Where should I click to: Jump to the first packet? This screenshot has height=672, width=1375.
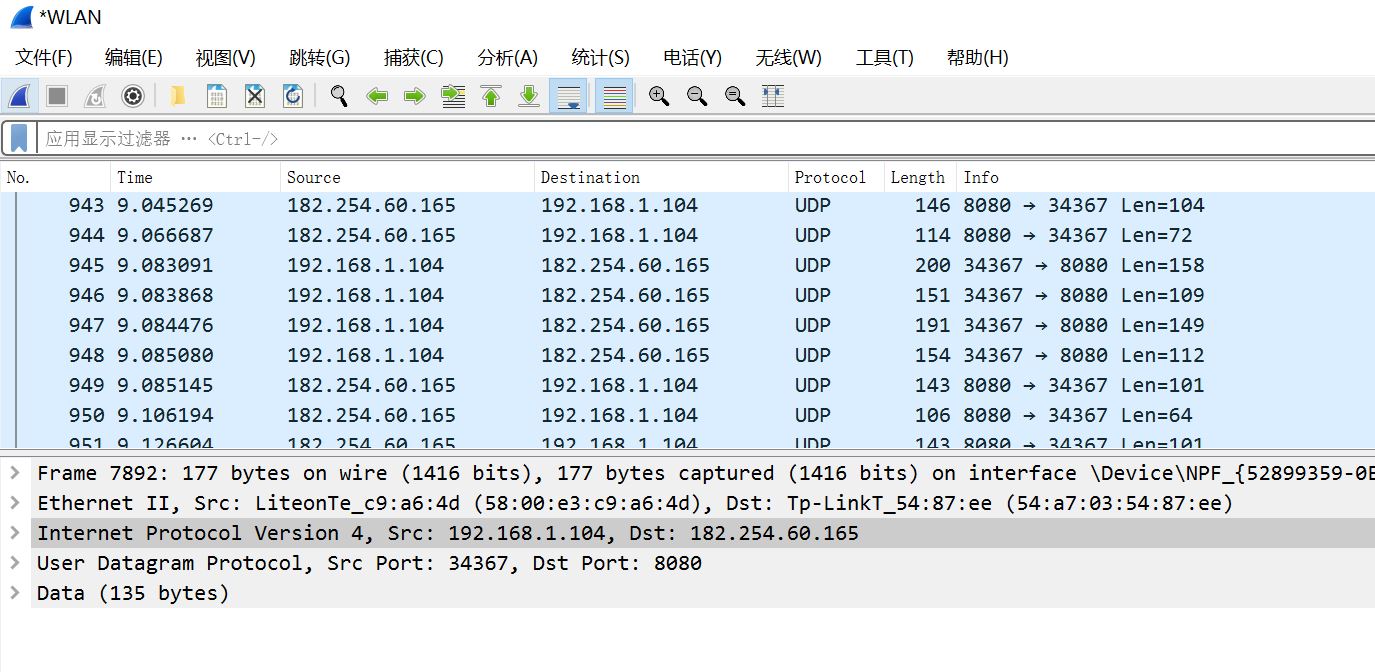[x=491, y=96]
